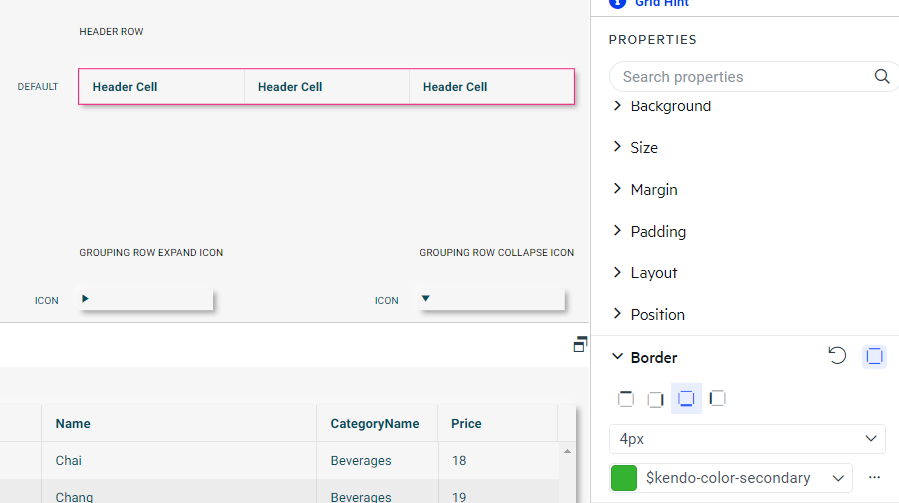The height and width of the screenshot is (503, 899).
Task: Click the grouping row expand triangle icon
Action: pyautogui.click(x=86, y=299)
